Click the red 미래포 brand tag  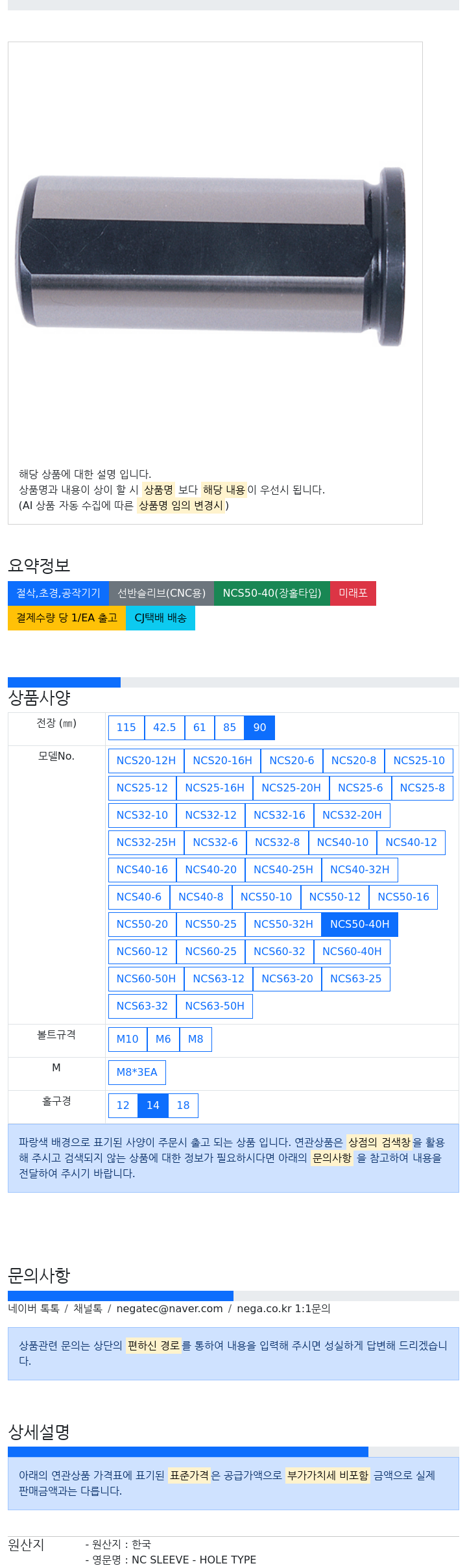pyautogui.click(x=353, y=593)
